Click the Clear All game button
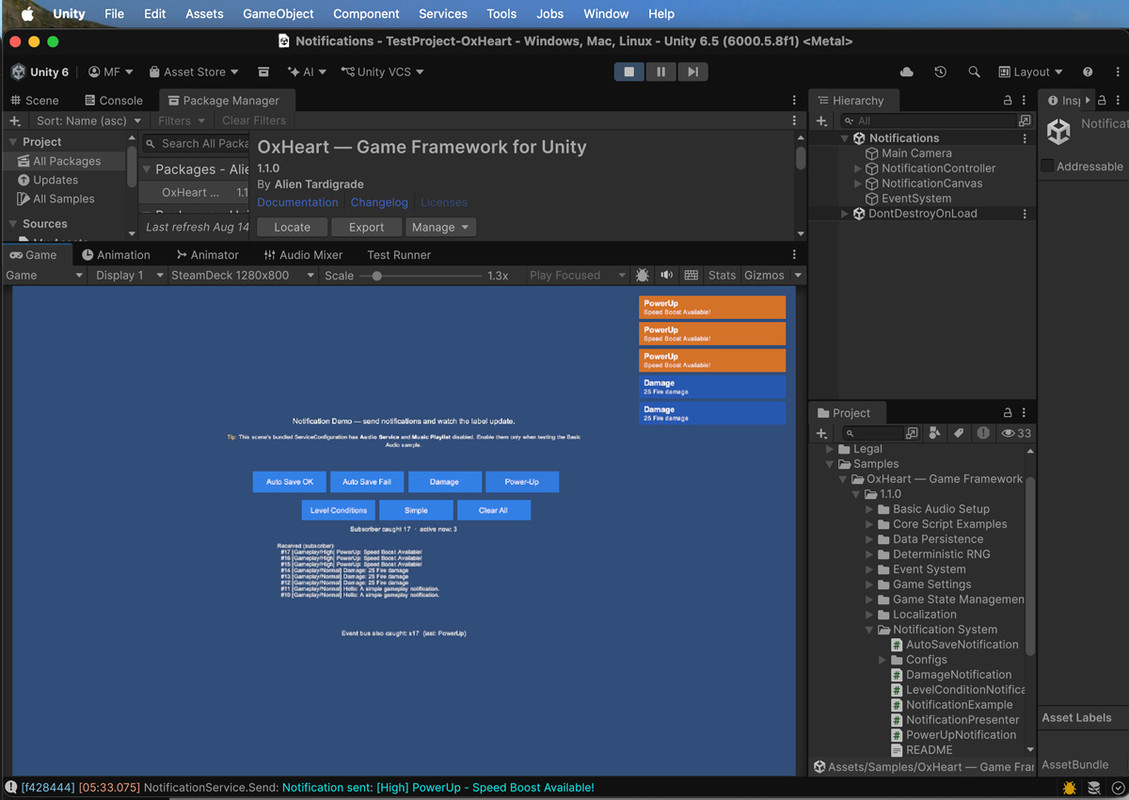 coord(493,511)
